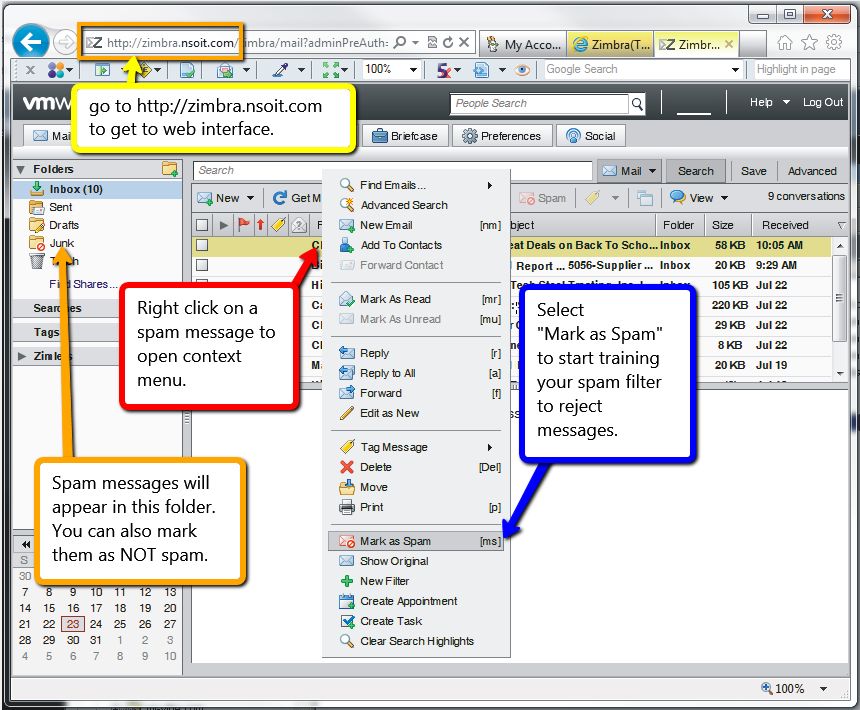Viewport: 860px width, 710px height.
Task: Close the browser toolbar with gray X
Action: pos(30,70)
